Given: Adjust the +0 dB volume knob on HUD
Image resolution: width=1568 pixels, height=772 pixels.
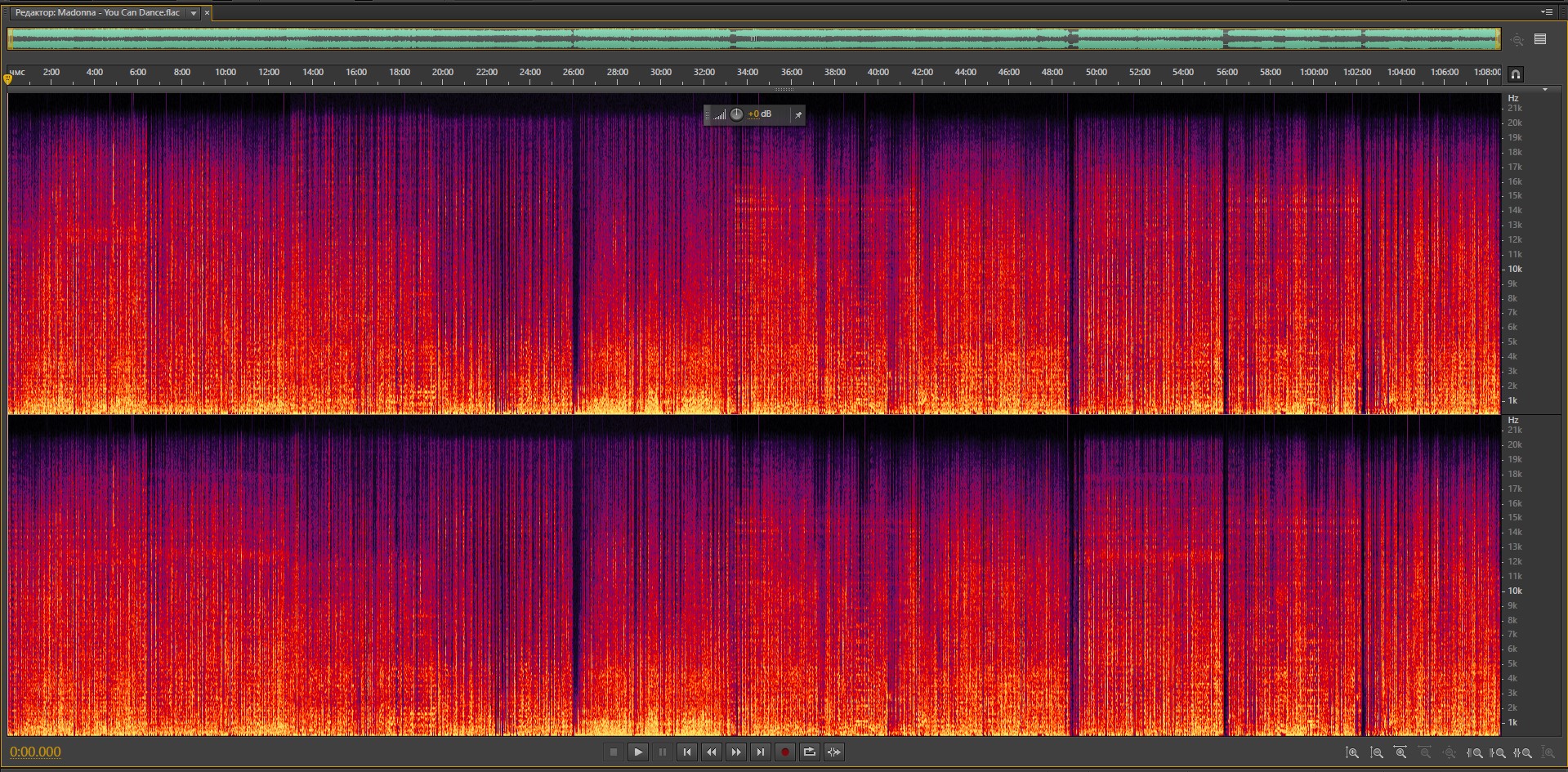Looking at the screenshot, I should (736, 114).
